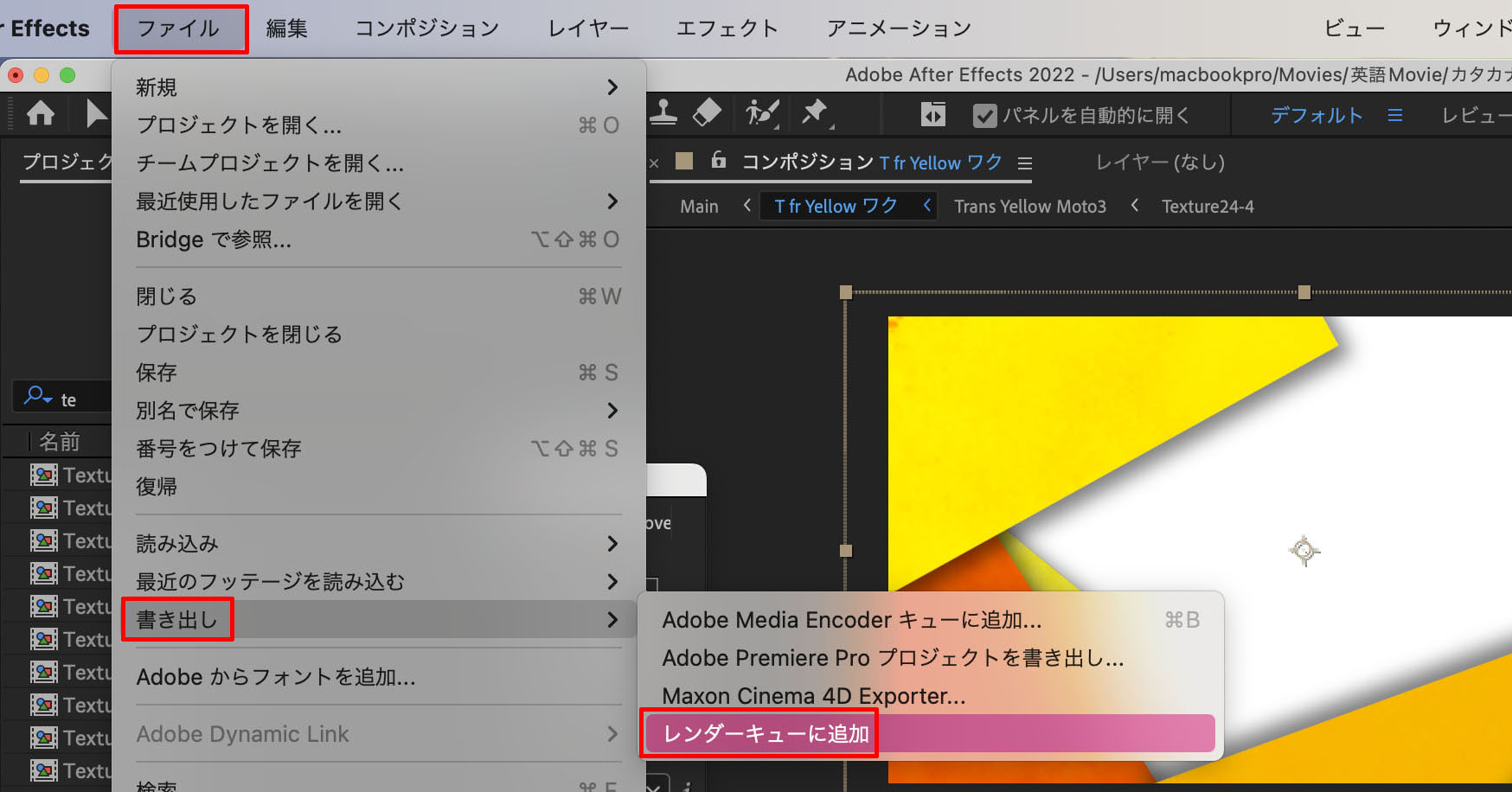Expand the 新規 submenu
Viewport: 1512px width, 792px height.
pos(614,86)
